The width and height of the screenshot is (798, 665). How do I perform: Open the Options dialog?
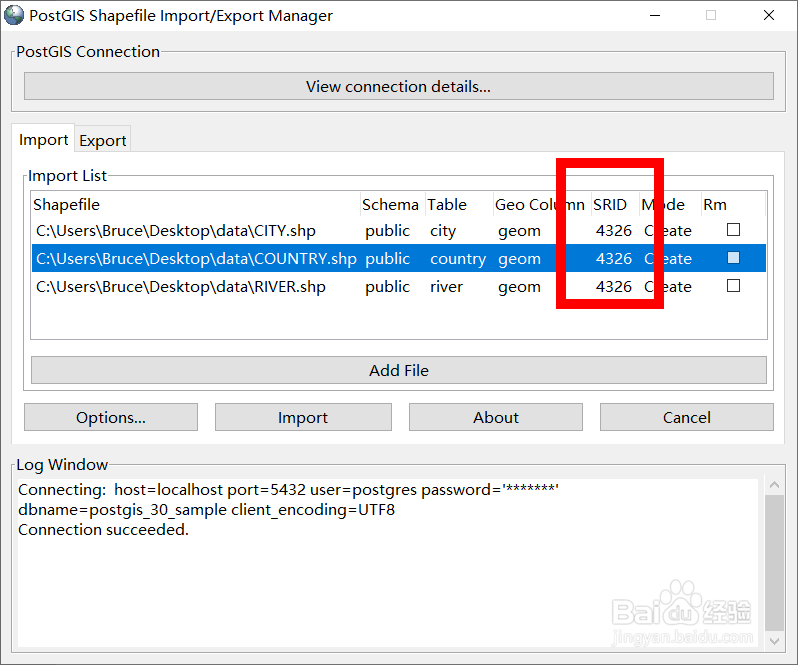pos(111,417)
